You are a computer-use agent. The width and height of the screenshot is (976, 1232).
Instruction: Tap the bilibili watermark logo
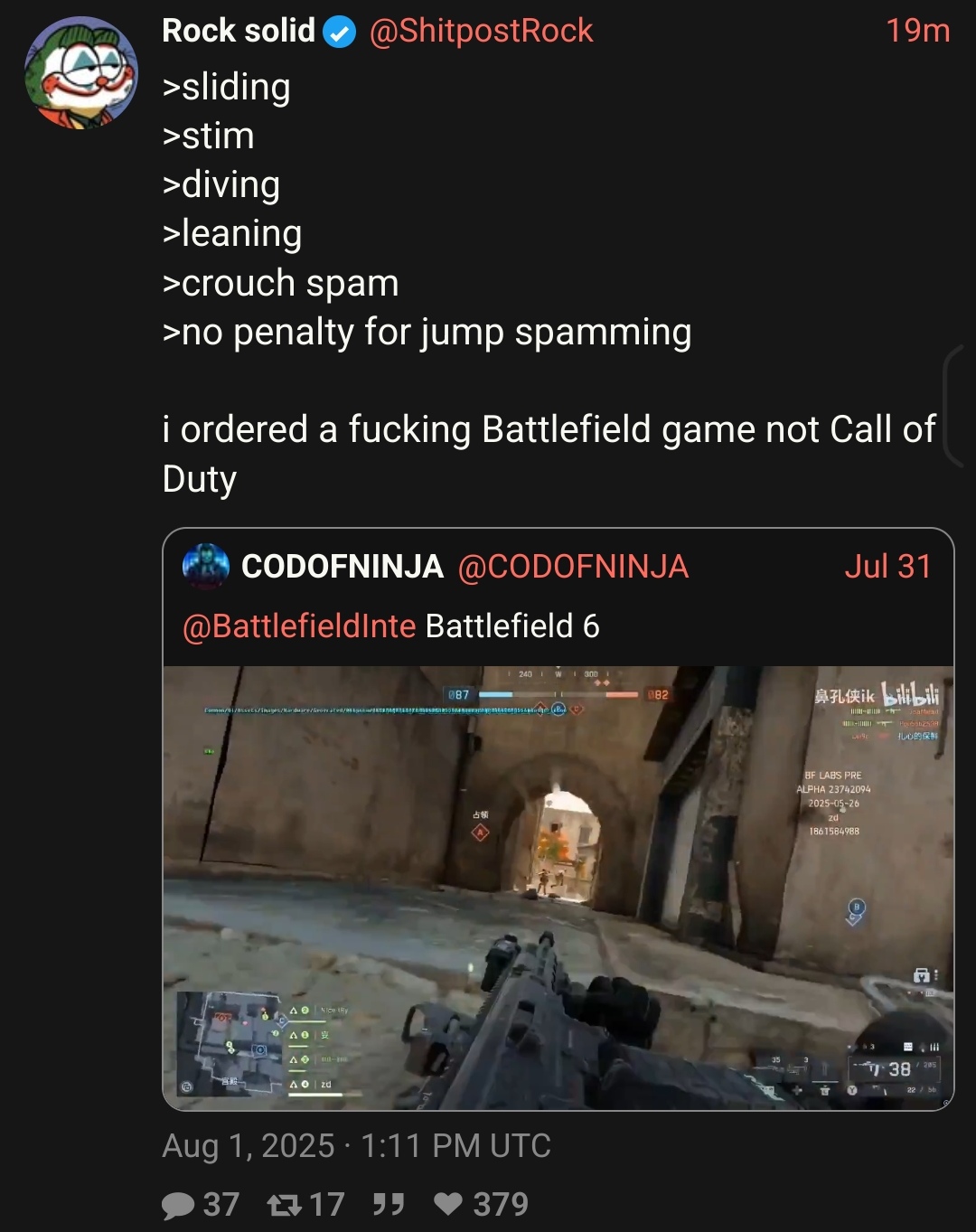911,694
